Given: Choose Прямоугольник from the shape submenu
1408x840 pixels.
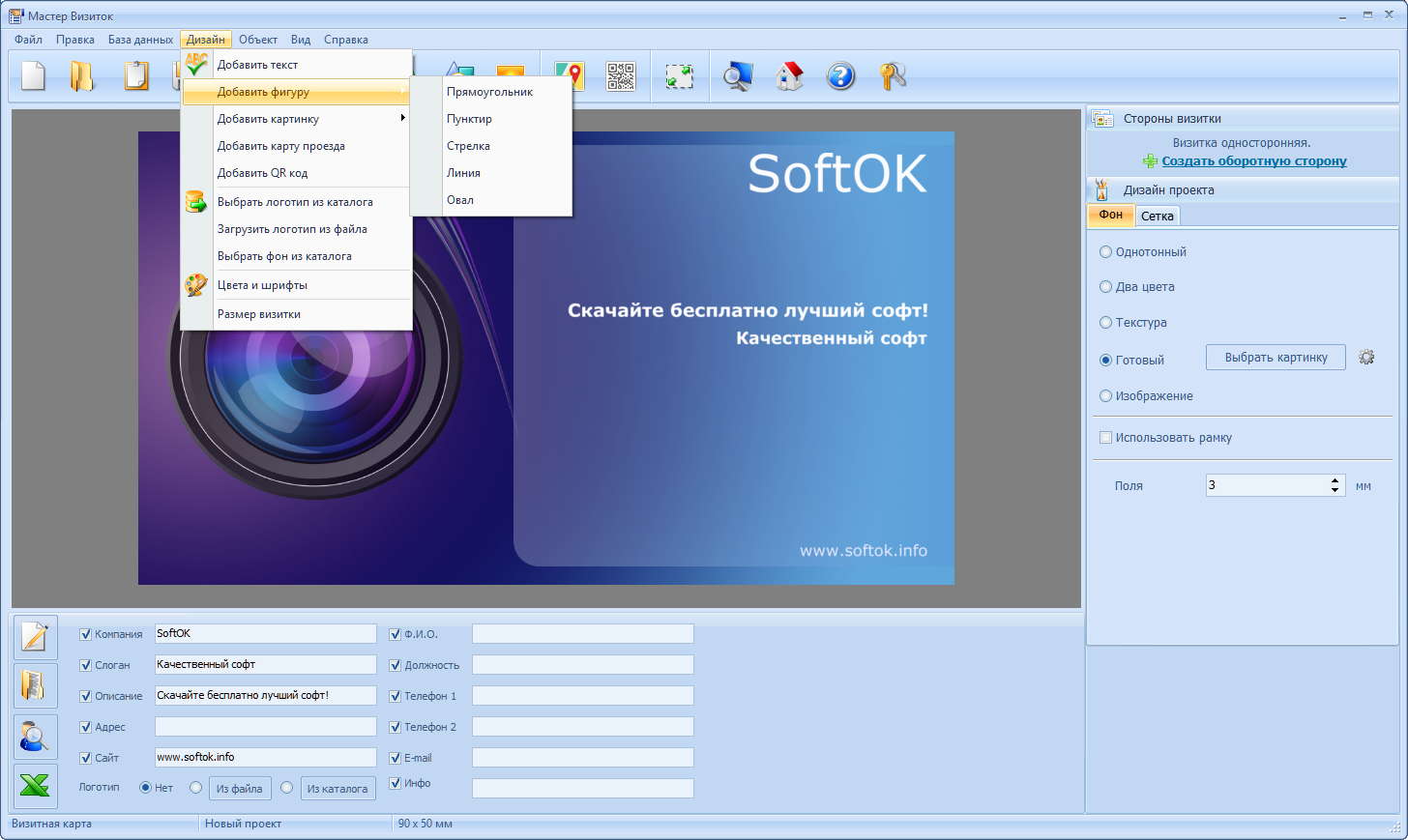Looking at the screenshot, I should (491, 92).
